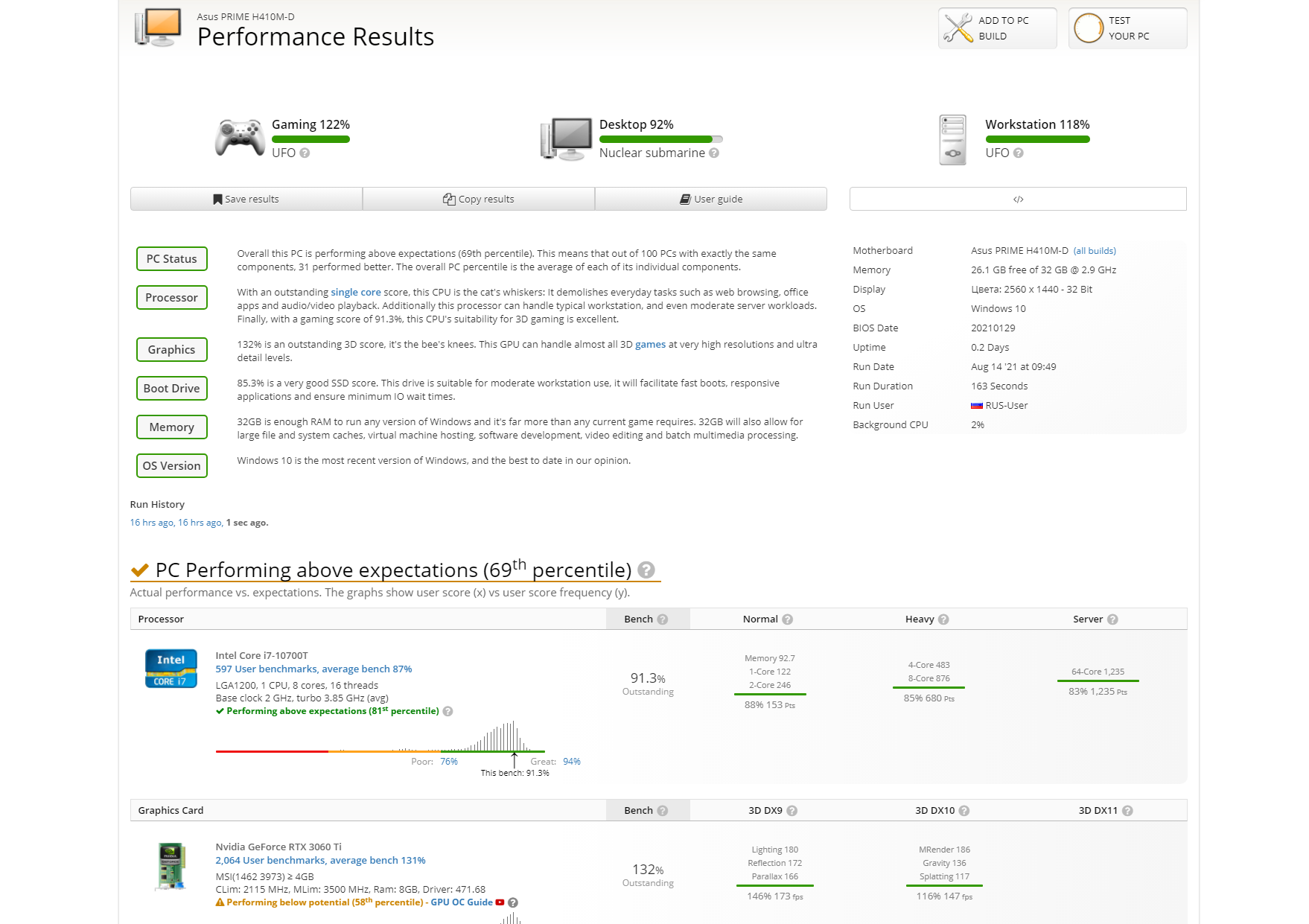Click Graphics bench score 132%
The width and height of the screenshot is (1309, 924).
(x=648, y=870)
